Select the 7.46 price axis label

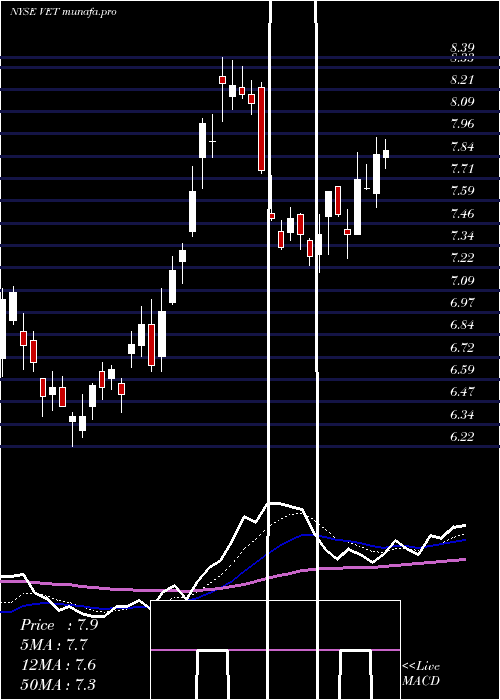pos(462,214)
